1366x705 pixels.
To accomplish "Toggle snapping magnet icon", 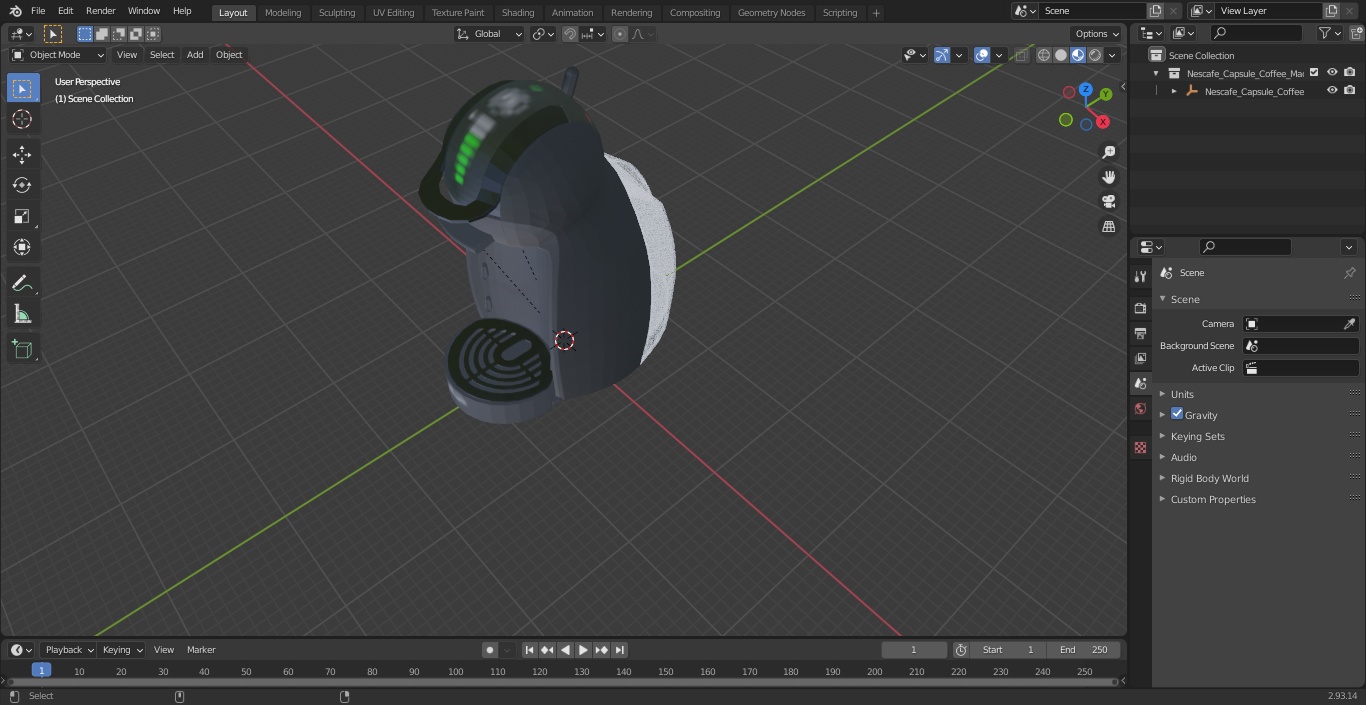I will 570,34.
